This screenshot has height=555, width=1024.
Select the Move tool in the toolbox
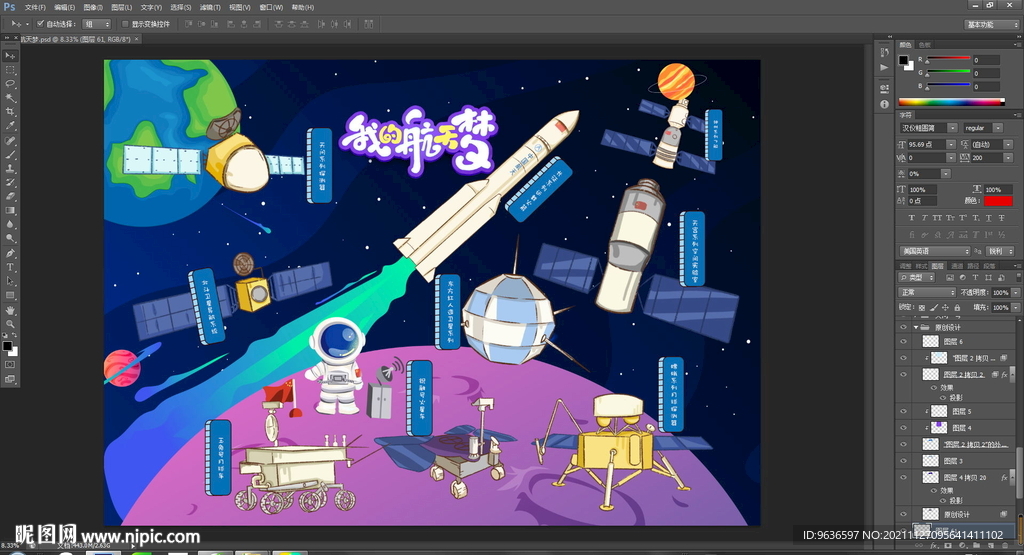coord(10,56)
